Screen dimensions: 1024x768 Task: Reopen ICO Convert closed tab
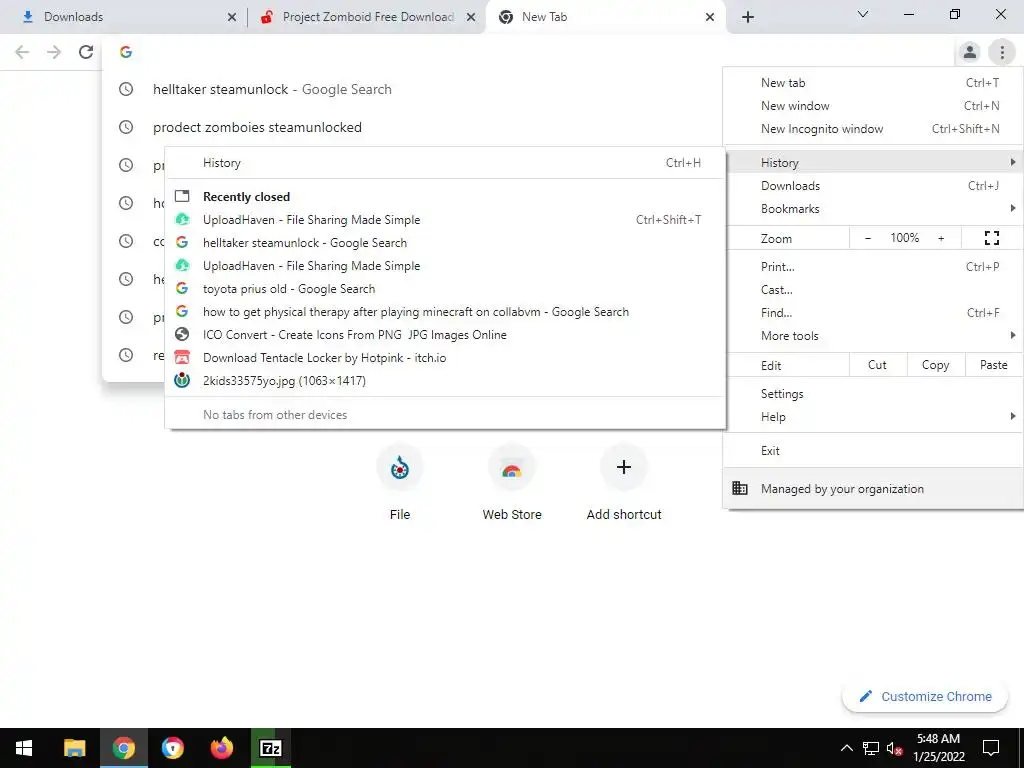click(445, 335)
